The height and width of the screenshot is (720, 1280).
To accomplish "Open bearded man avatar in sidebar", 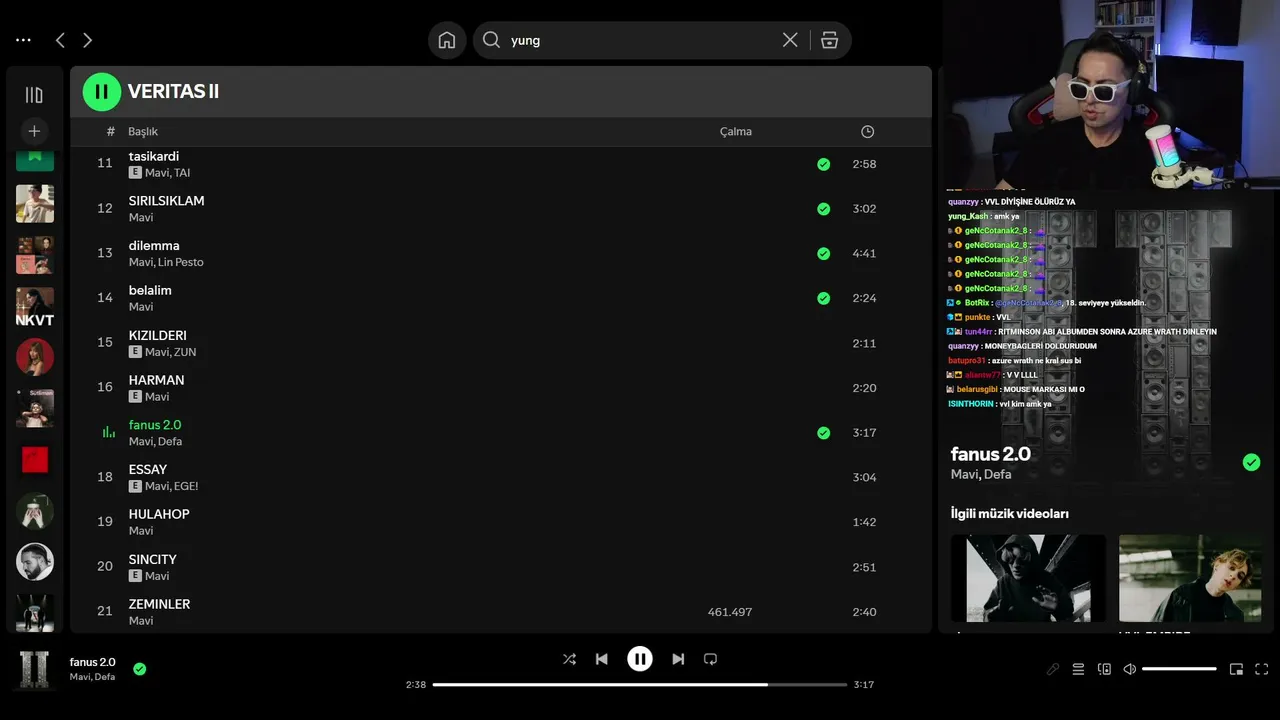I will tap(35, 562).
